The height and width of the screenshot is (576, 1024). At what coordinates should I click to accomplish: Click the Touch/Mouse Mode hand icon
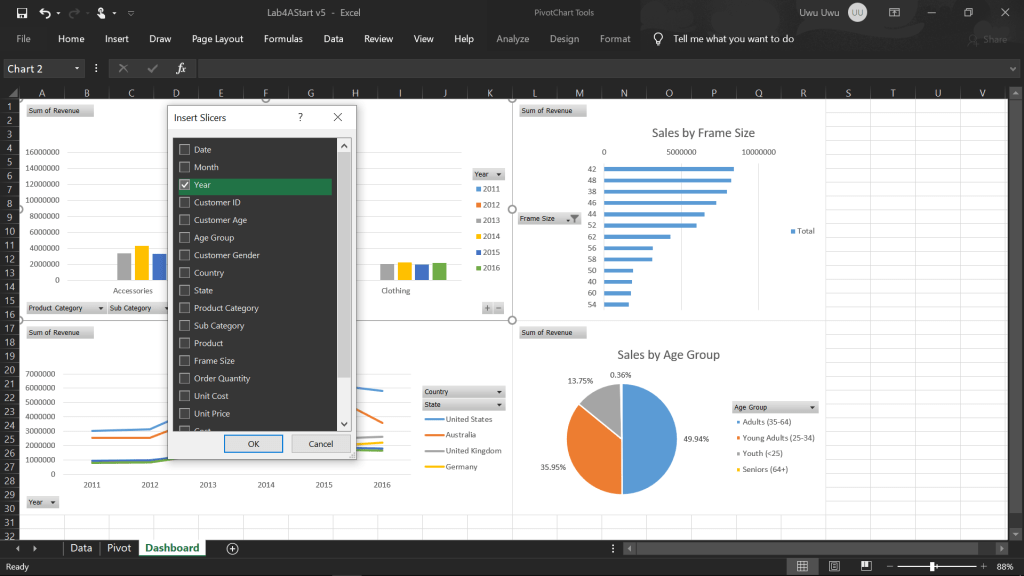tap(101, 13)
